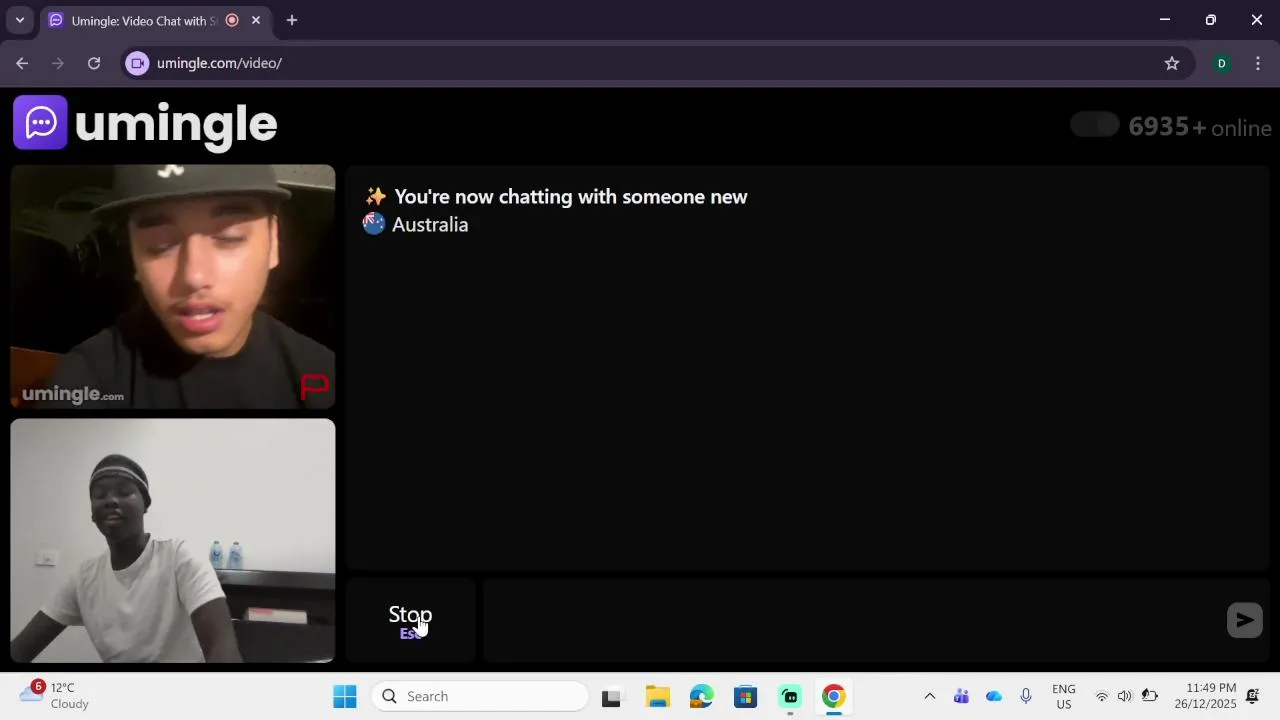Image resolution: width=1280 pixels, height=720 pixels.
Task: Click the microphone tray icon
Action: [x=1025, y=696]
